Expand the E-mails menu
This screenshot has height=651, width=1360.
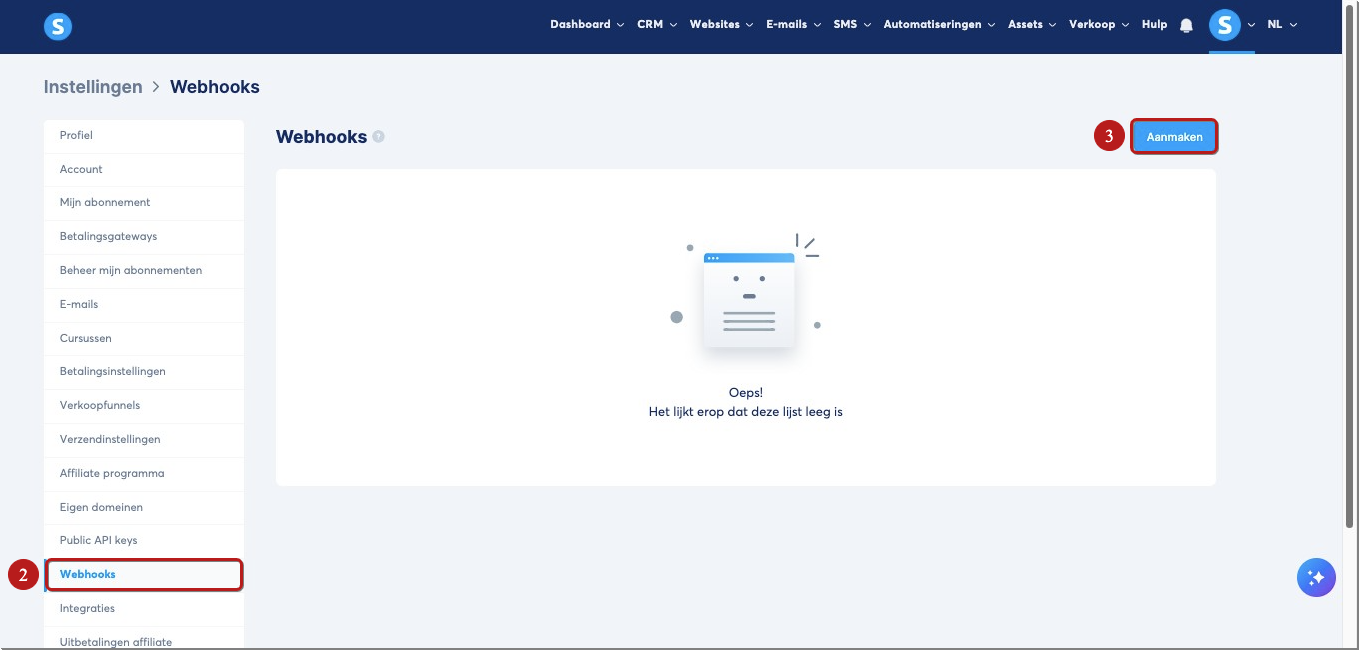click(x=794, y=25)
